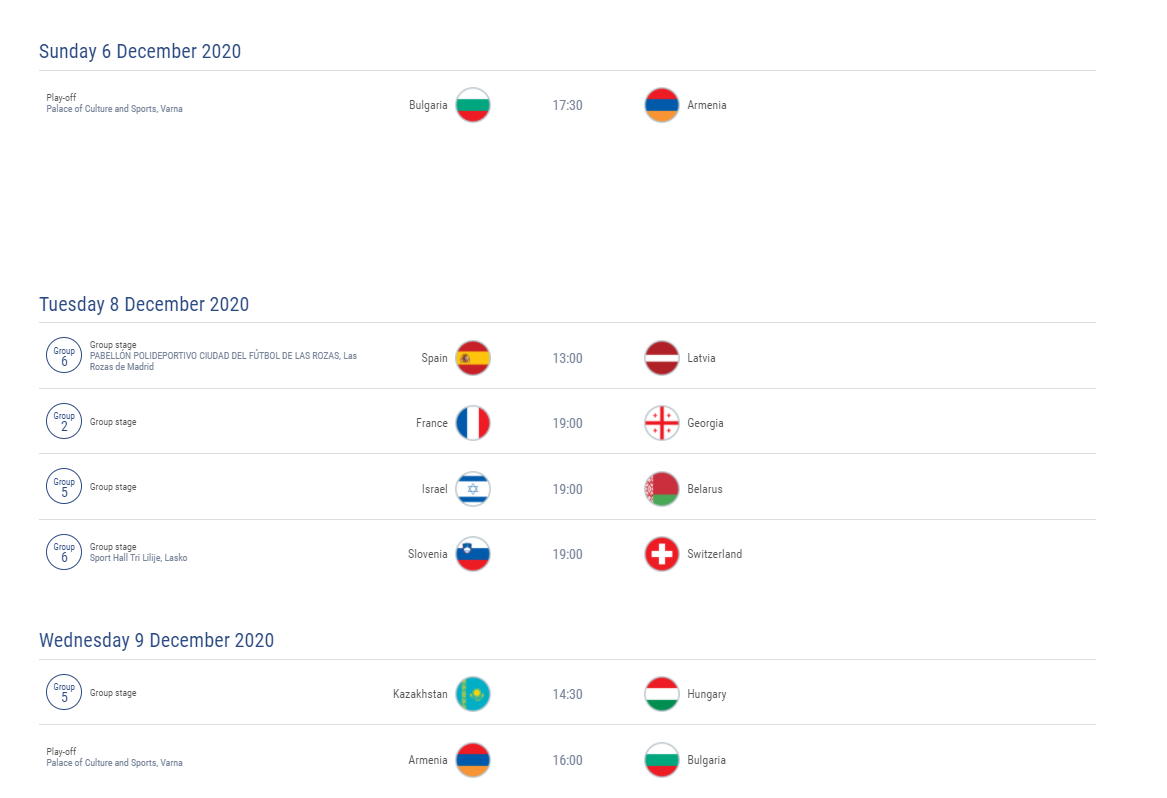Click the Switzerland team name

pos(714,554)
